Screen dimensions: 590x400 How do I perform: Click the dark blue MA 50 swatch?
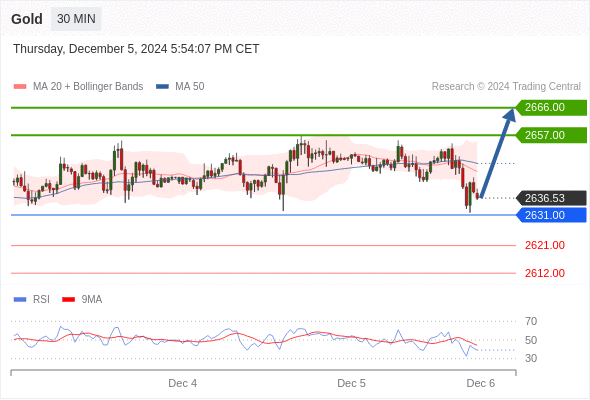point(162,87)
